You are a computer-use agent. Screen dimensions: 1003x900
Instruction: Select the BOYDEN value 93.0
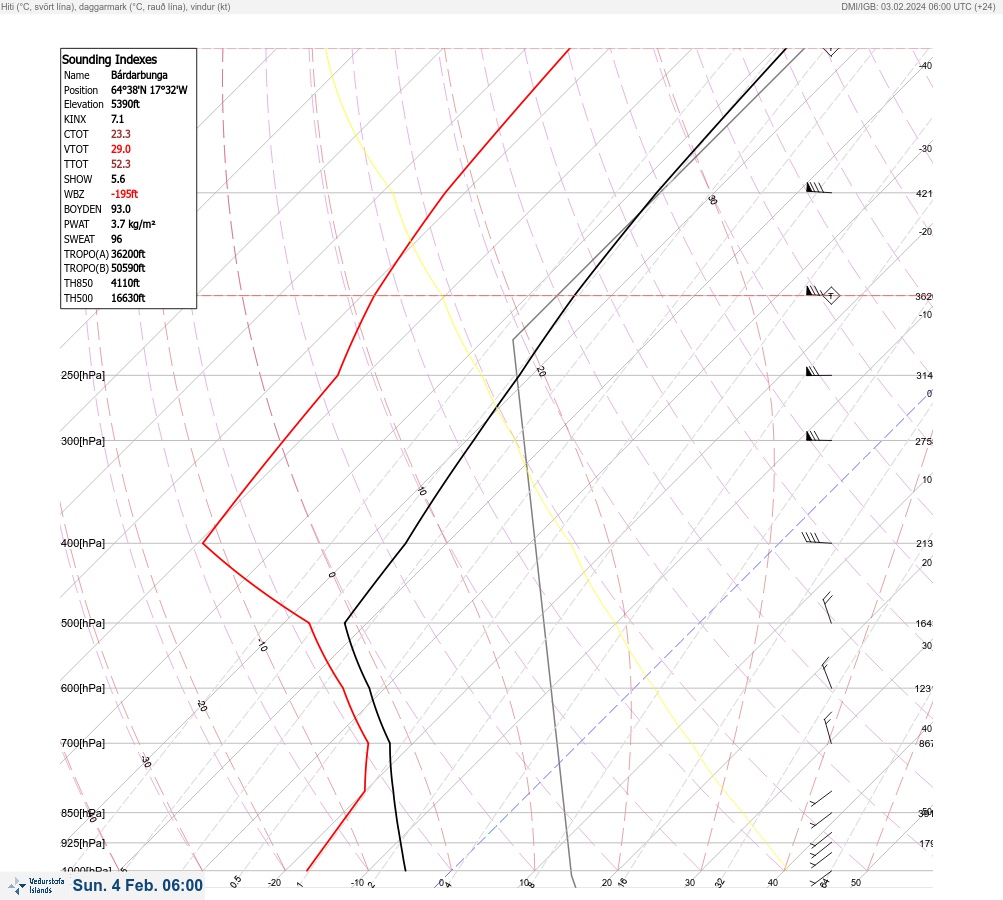coord(121,209)
